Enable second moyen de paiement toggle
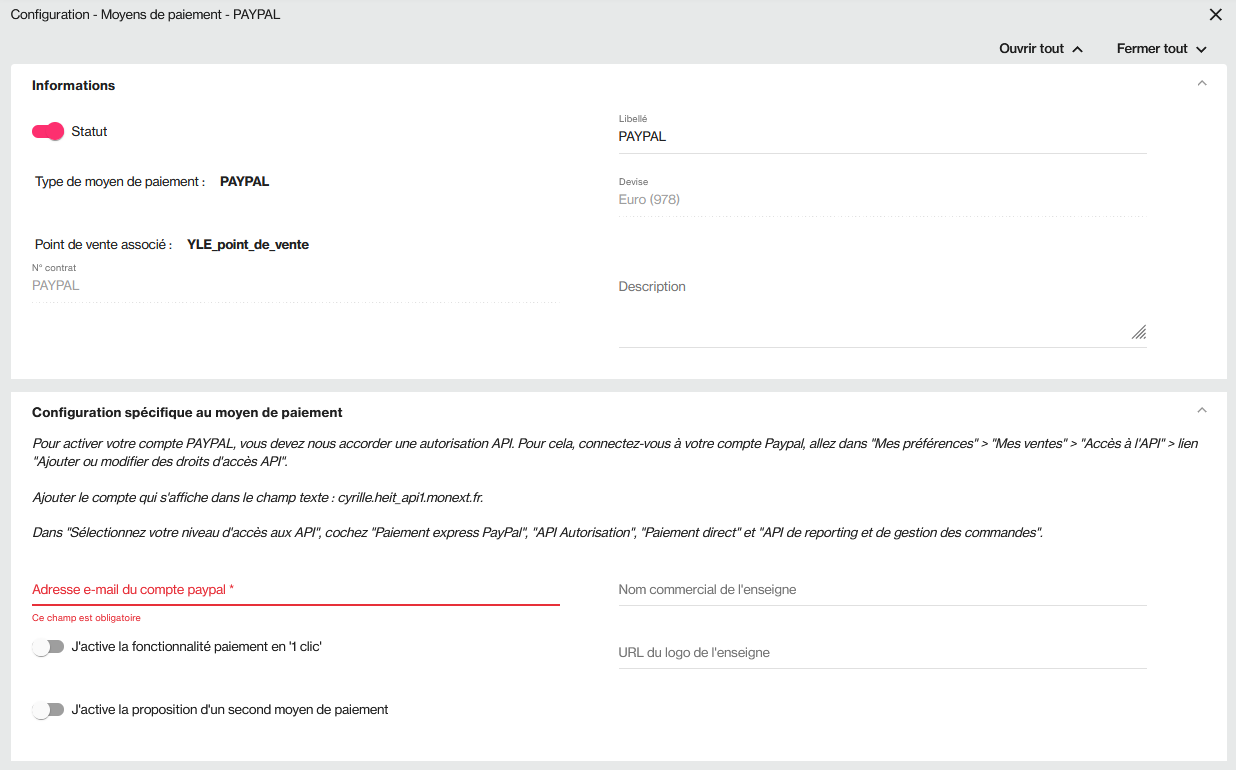Screen dimensions: 1236x770 (x=48, y=711)
